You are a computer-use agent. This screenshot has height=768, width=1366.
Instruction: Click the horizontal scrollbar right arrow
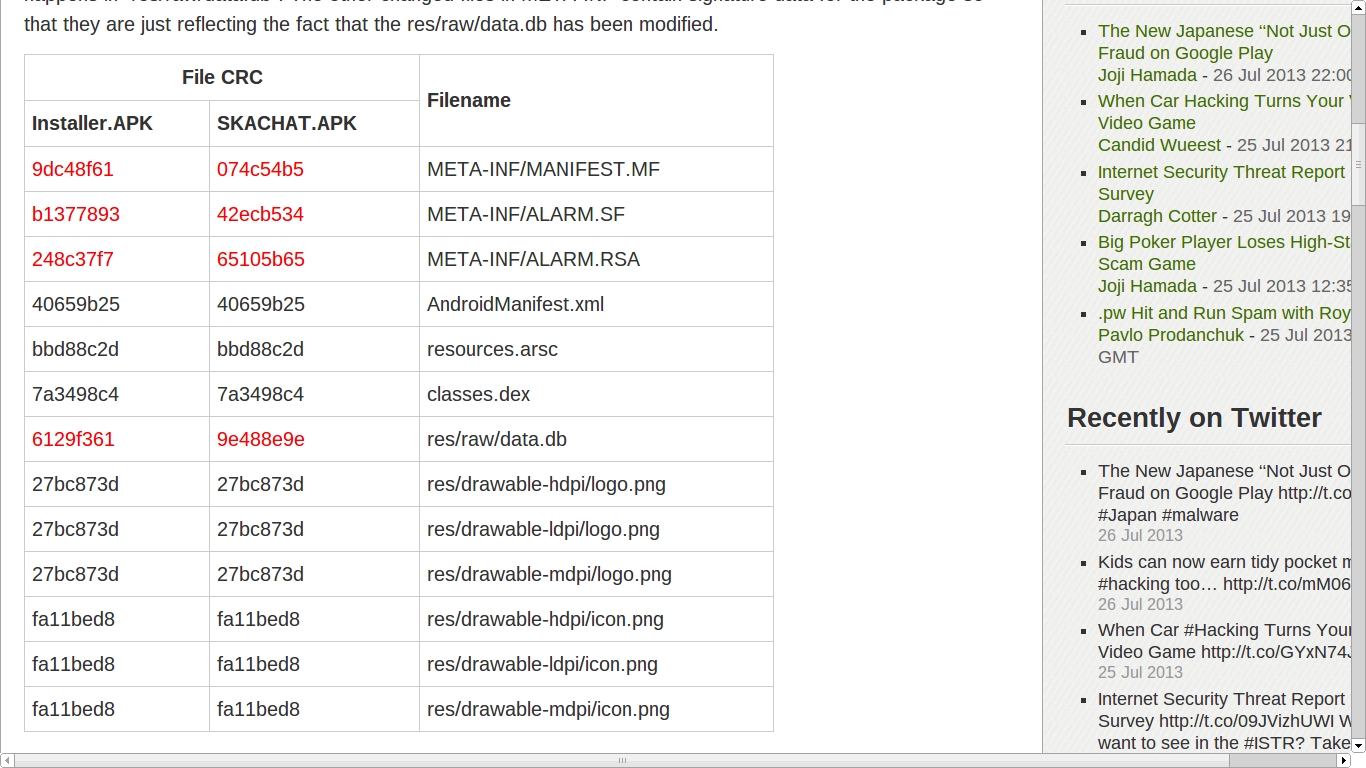tap(1343, 761)
